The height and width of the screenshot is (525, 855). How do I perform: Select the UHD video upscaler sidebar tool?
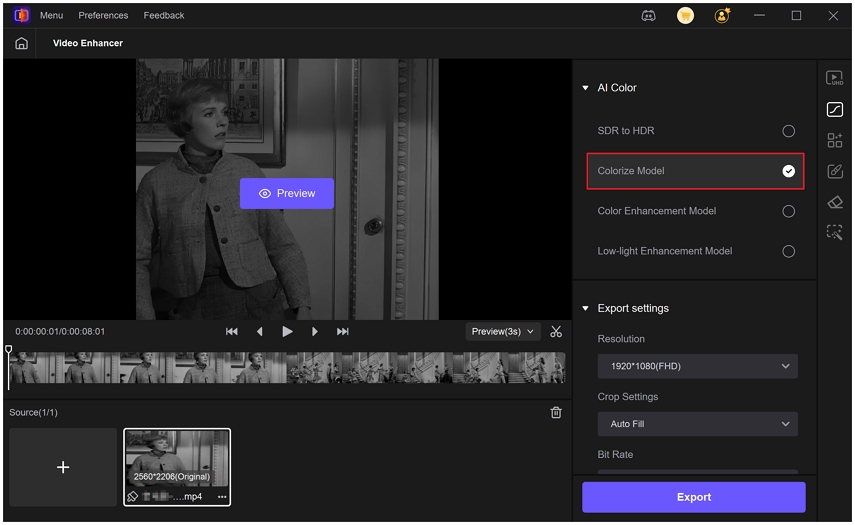[834, 78]
